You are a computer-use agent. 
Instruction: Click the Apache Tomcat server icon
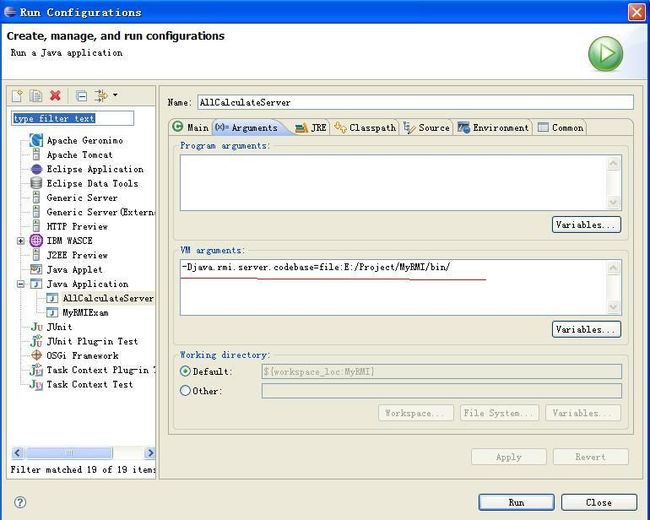[x=36, y=155]
